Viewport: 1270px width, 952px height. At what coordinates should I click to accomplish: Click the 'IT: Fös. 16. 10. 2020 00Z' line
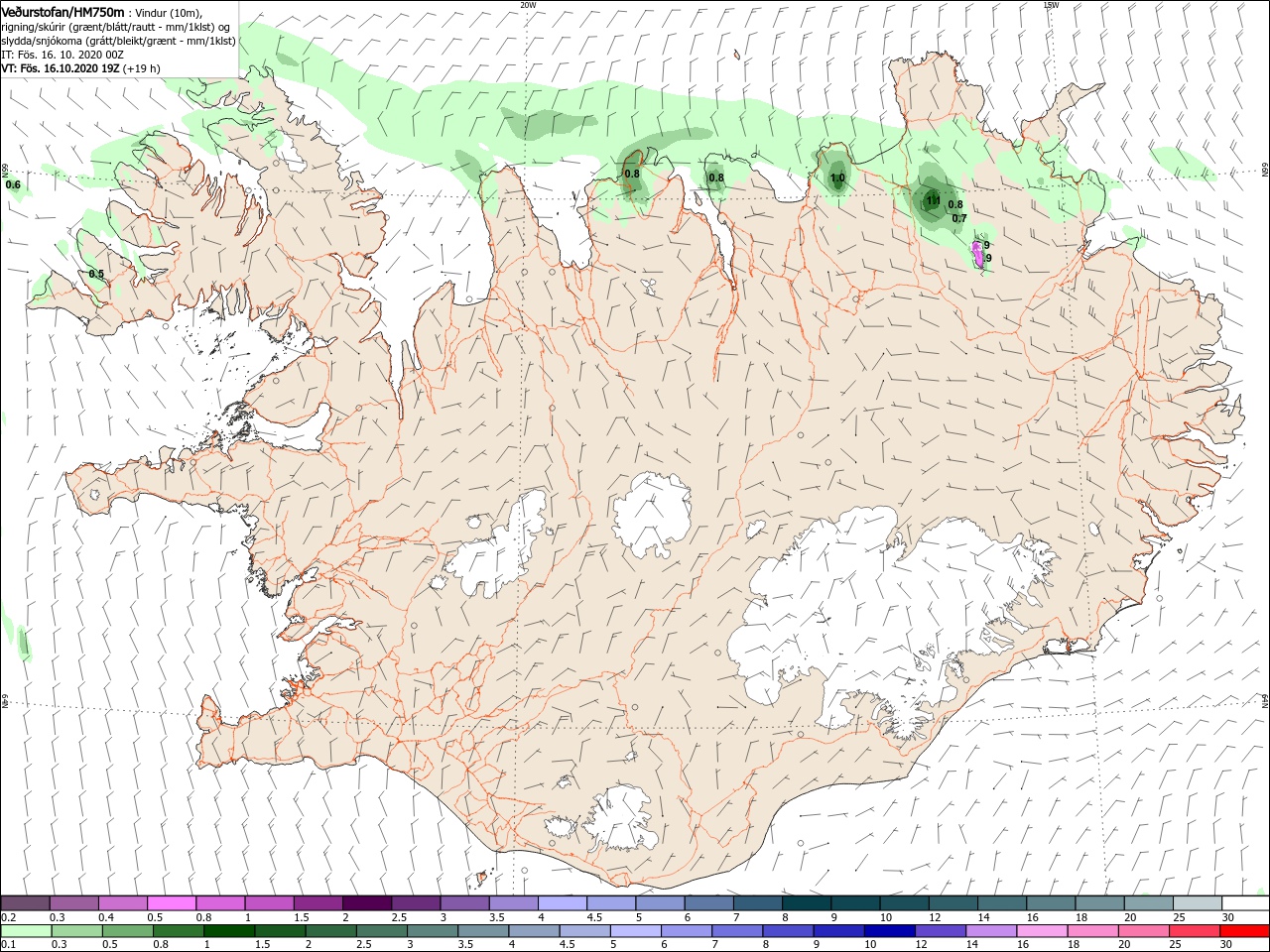(x=63, y=55)
